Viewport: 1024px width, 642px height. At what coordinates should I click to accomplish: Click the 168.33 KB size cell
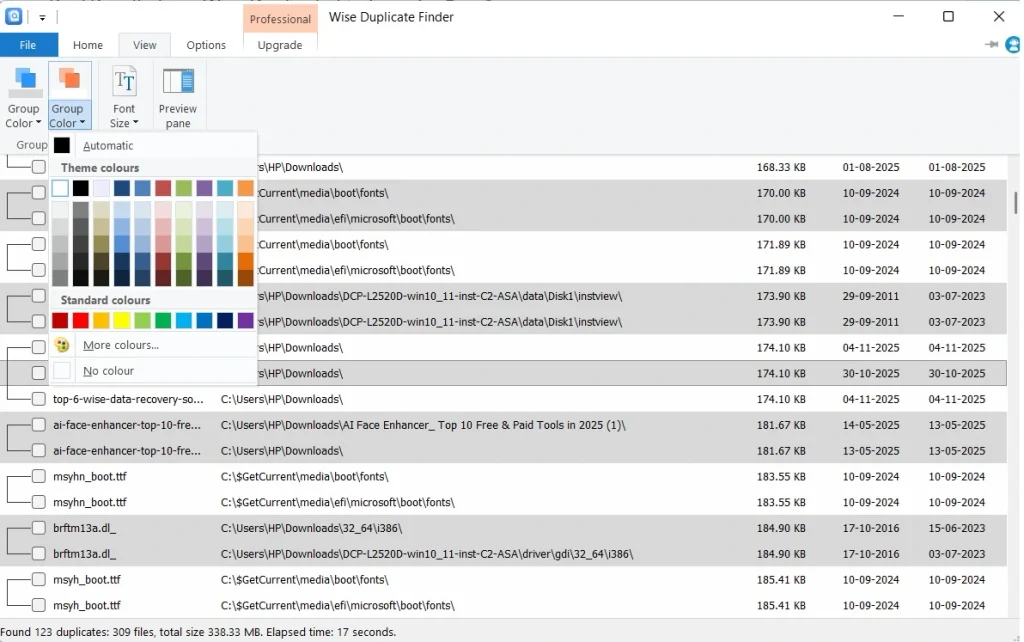[781, 167]
